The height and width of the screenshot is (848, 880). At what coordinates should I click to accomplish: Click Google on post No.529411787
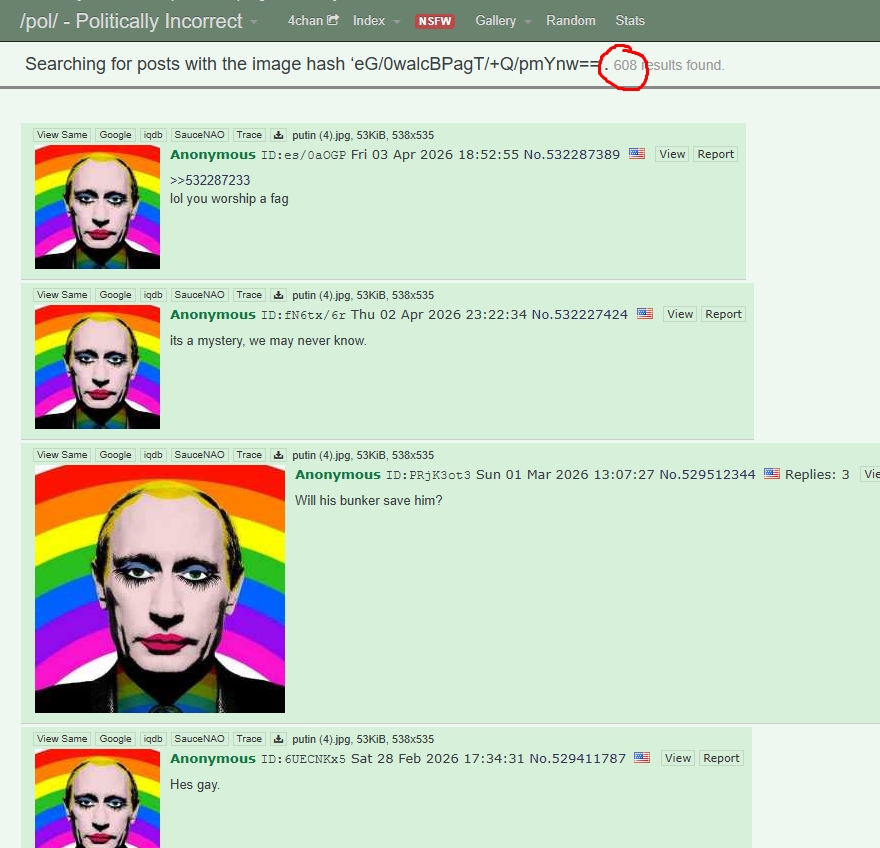pyautogui.click(x=115, y=739)
